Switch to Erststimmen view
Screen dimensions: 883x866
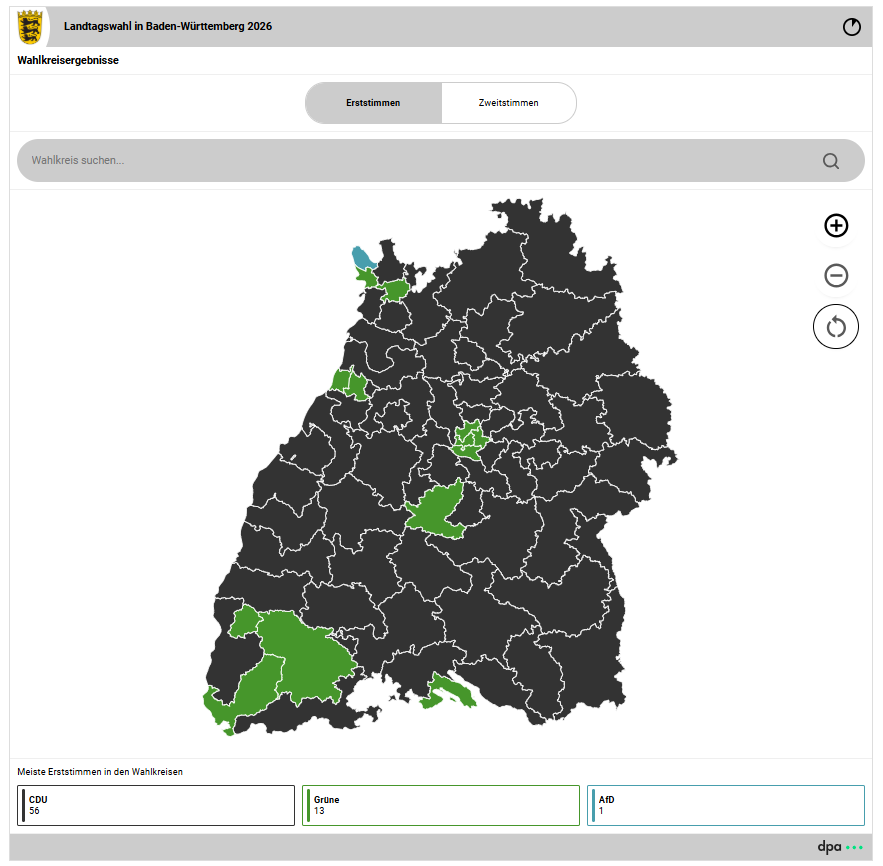tap(373, 103)
